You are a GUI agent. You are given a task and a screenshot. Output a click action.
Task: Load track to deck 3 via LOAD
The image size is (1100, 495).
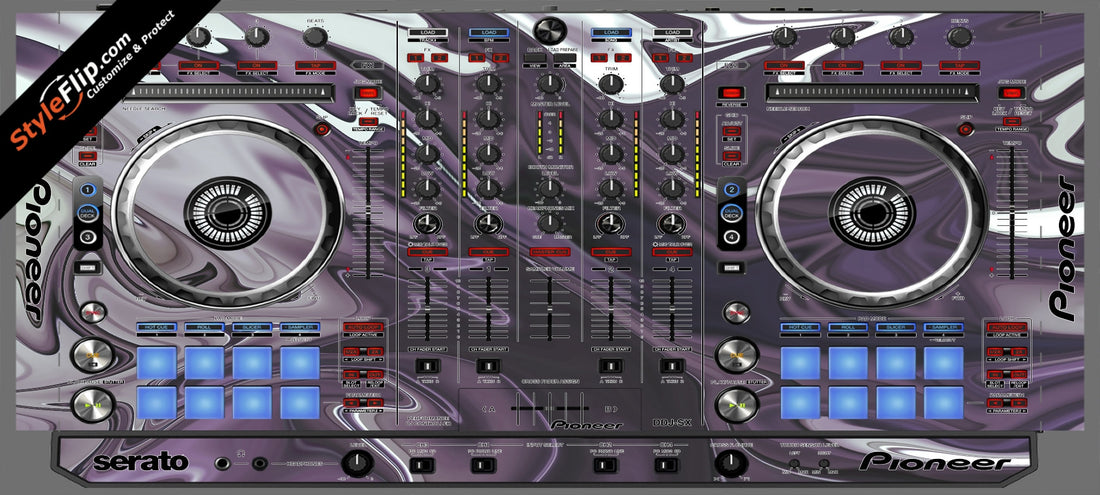pyautogui.click(x=427, y=32)
